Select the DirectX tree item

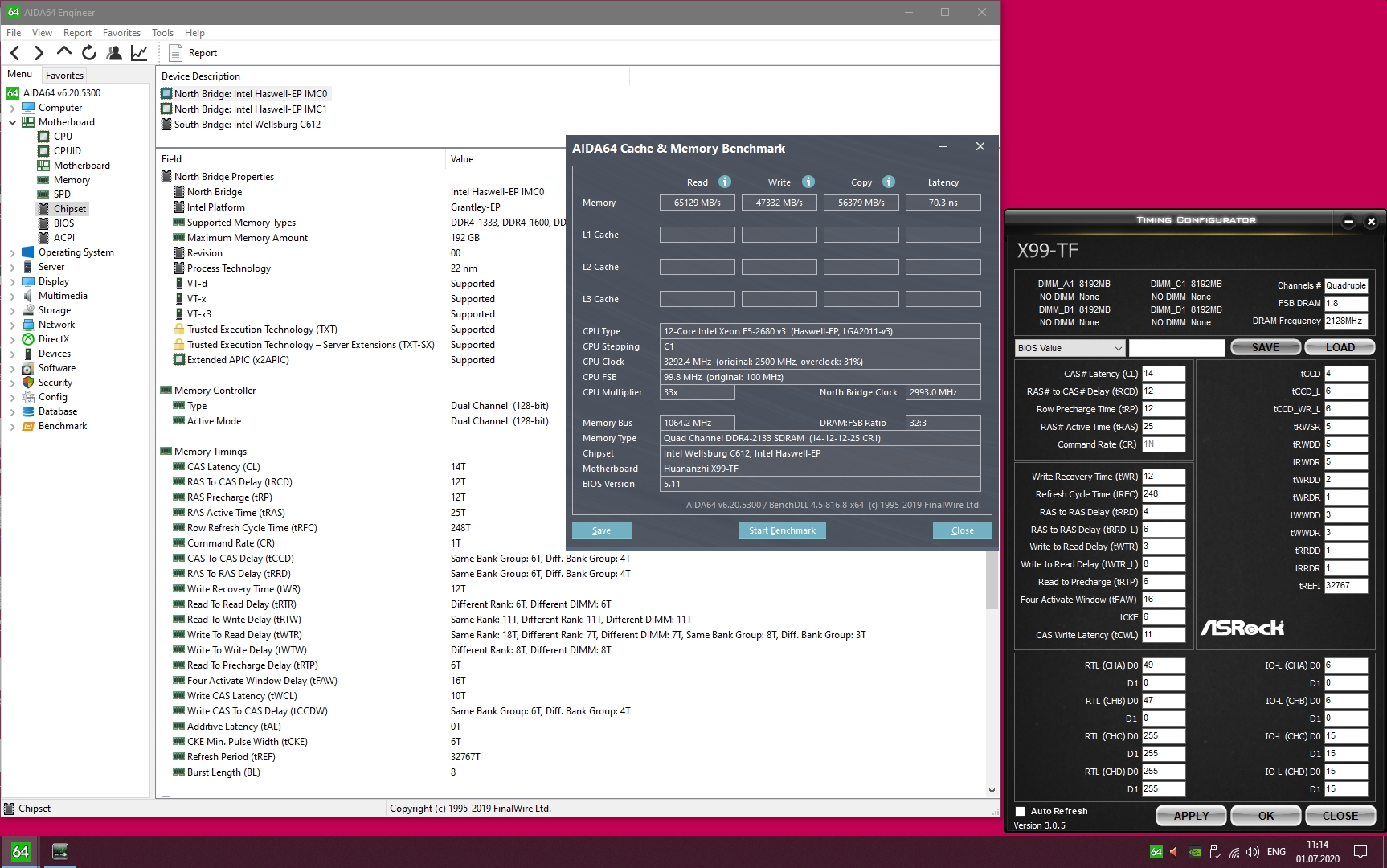(x=47, y=339)
